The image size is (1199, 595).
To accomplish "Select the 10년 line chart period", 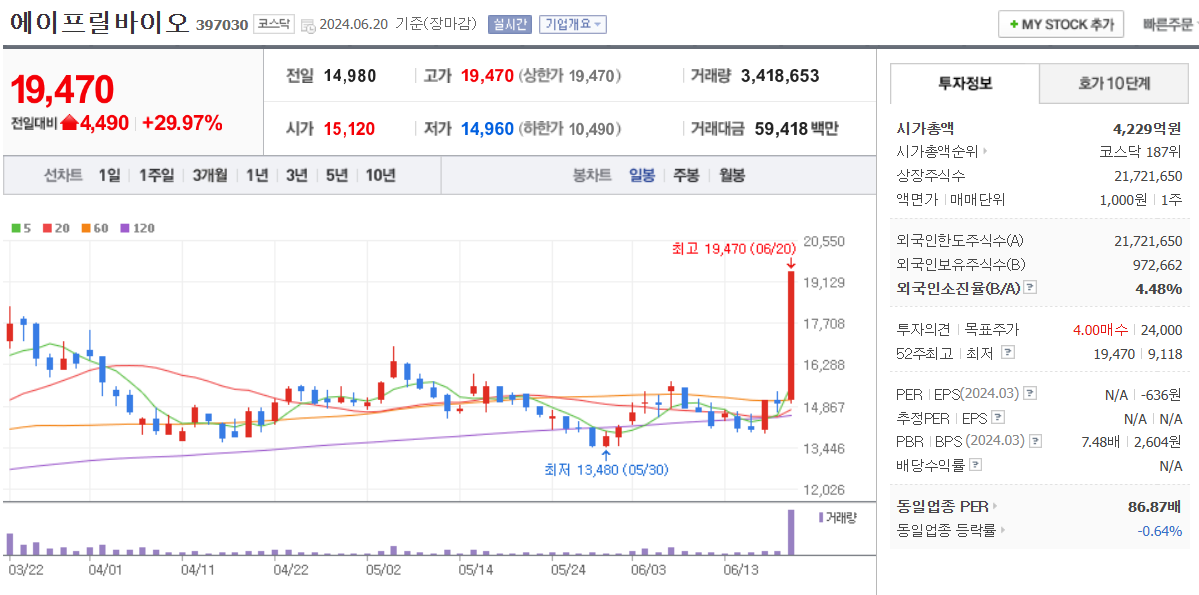I will (380, 175).
